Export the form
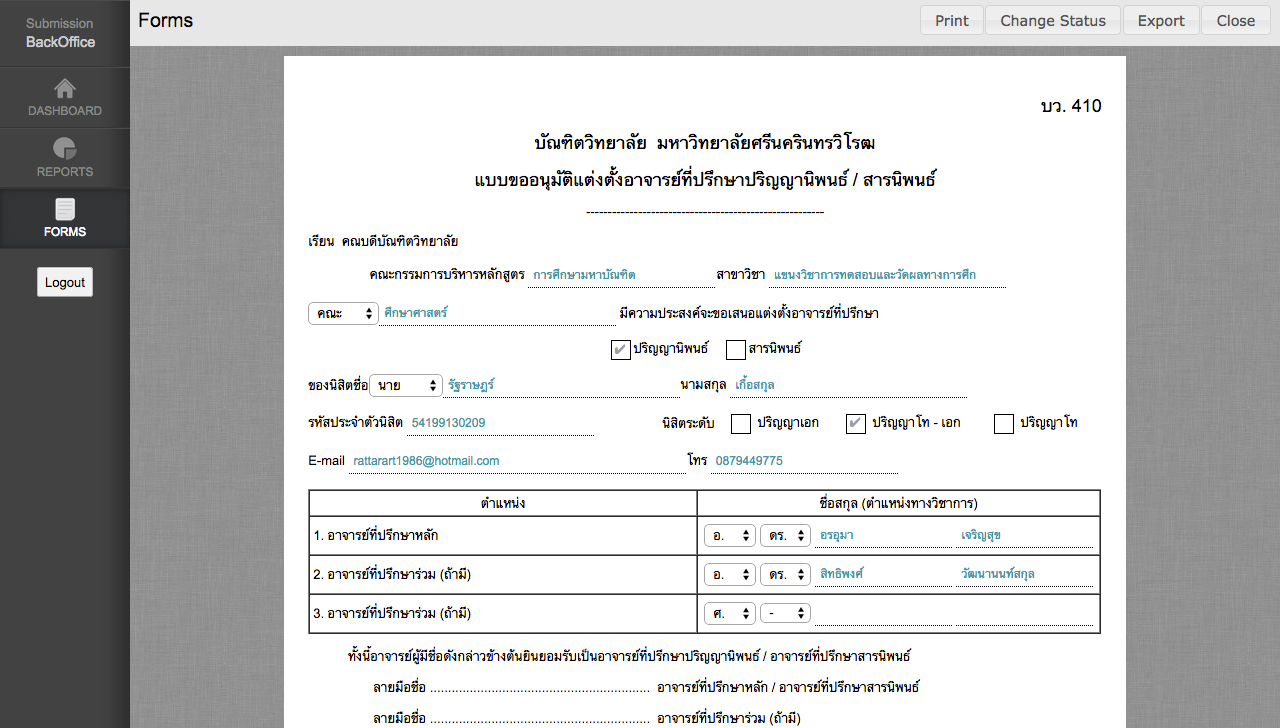This screenshot has width=1280, height=728. coord(1161,21)
